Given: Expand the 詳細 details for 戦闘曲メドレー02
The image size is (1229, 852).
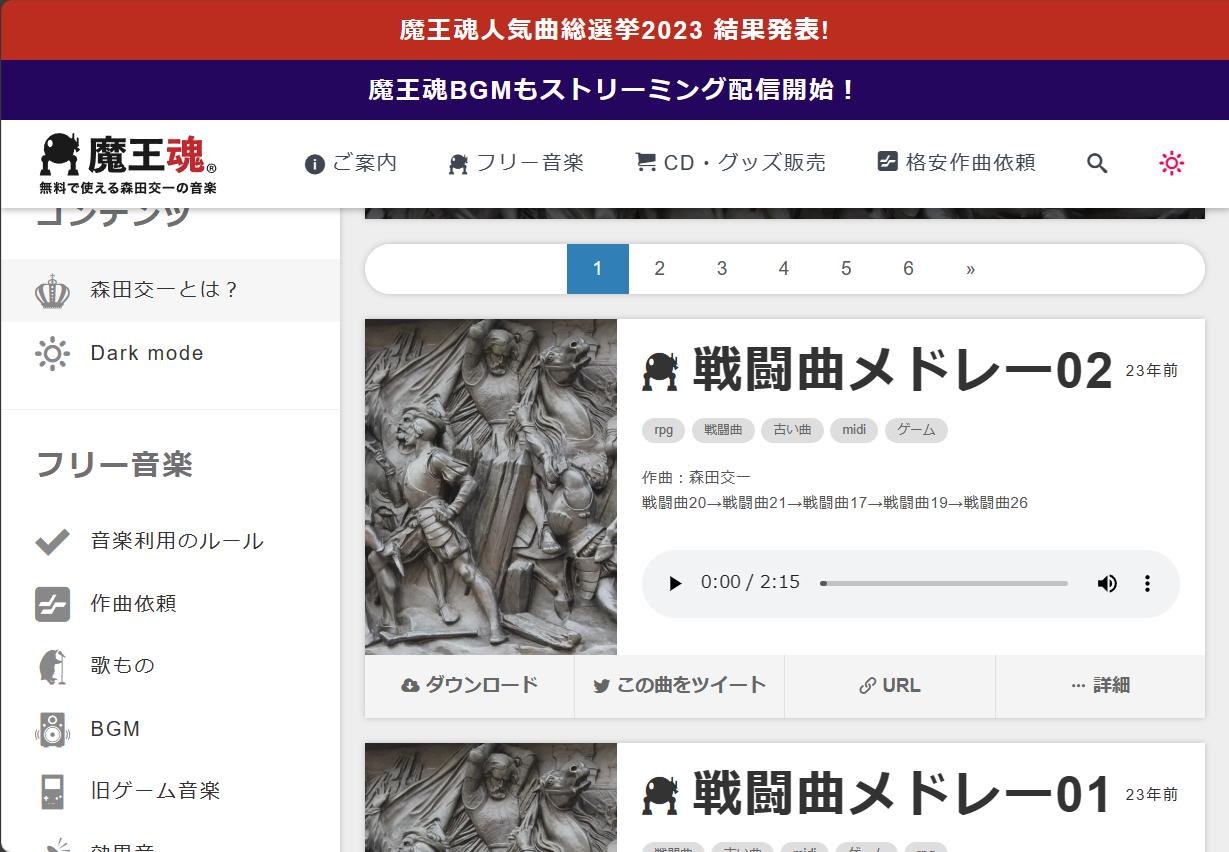Looking at the screenshot, I should coord(1100,686).
